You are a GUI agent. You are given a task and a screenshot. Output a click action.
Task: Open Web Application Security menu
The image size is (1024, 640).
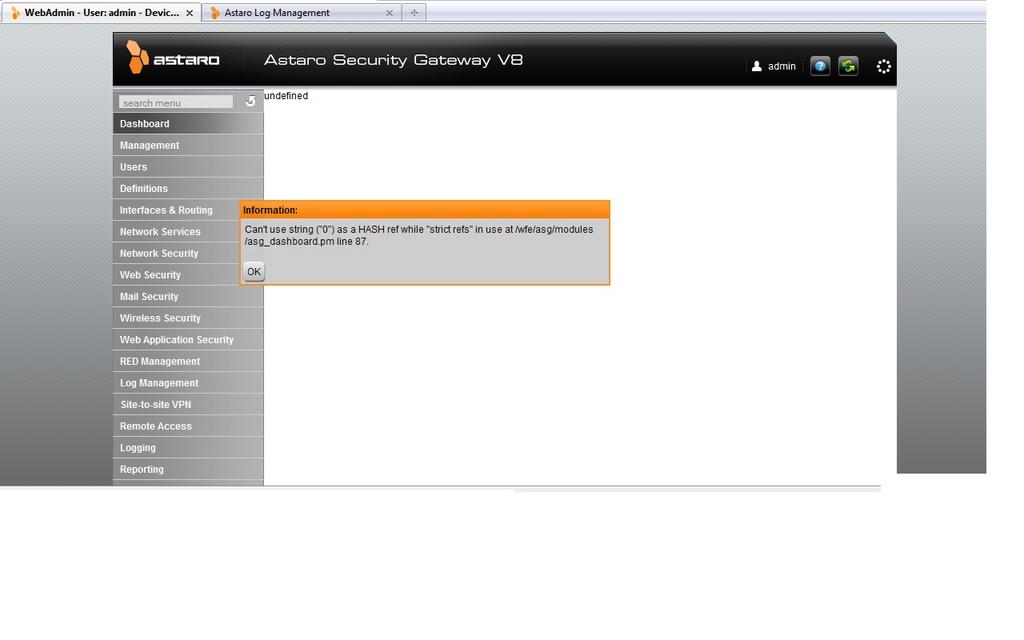pyautogui.click(x=188, y=339)
